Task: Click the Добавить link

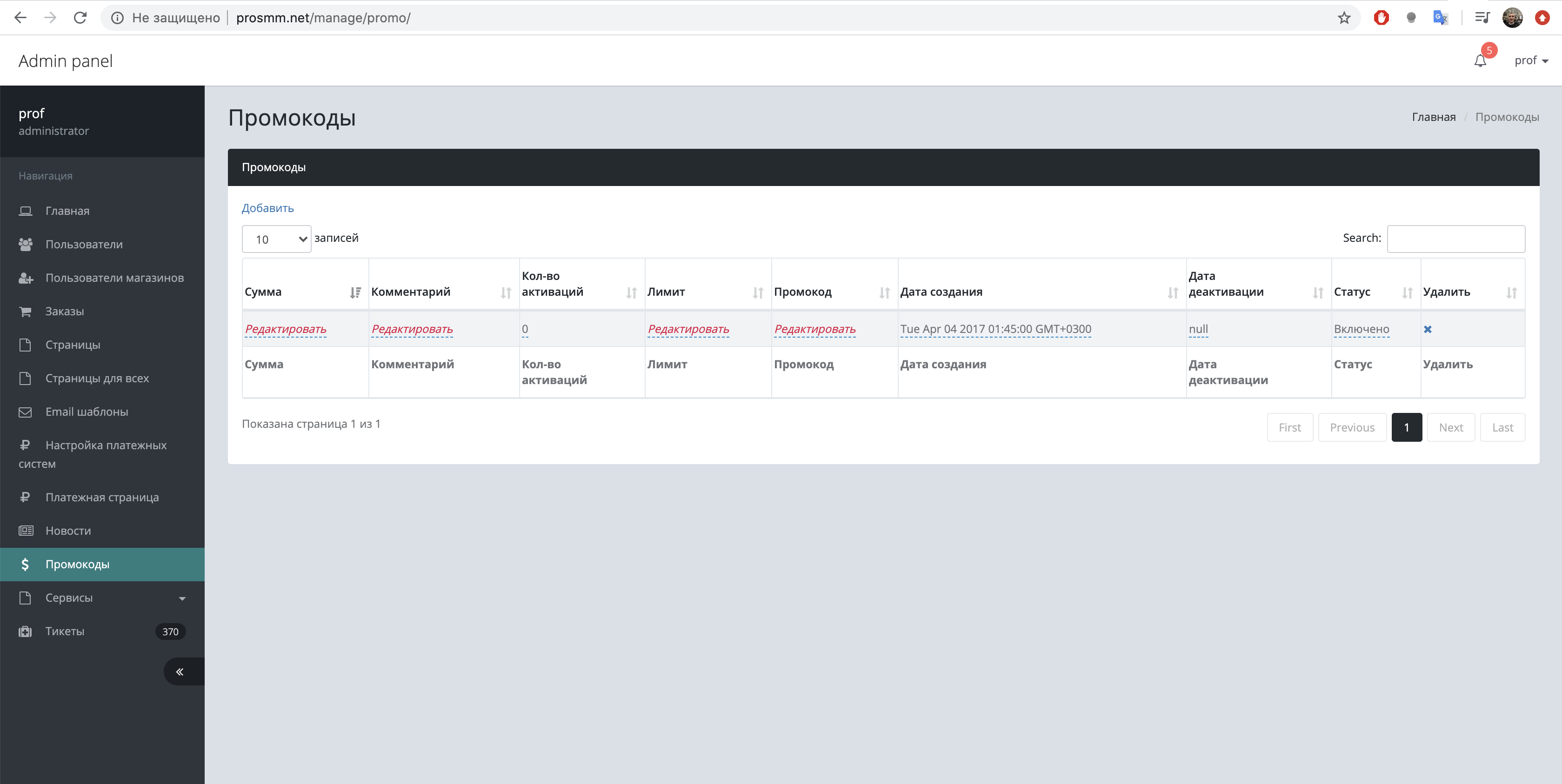Action: [267, 208]
